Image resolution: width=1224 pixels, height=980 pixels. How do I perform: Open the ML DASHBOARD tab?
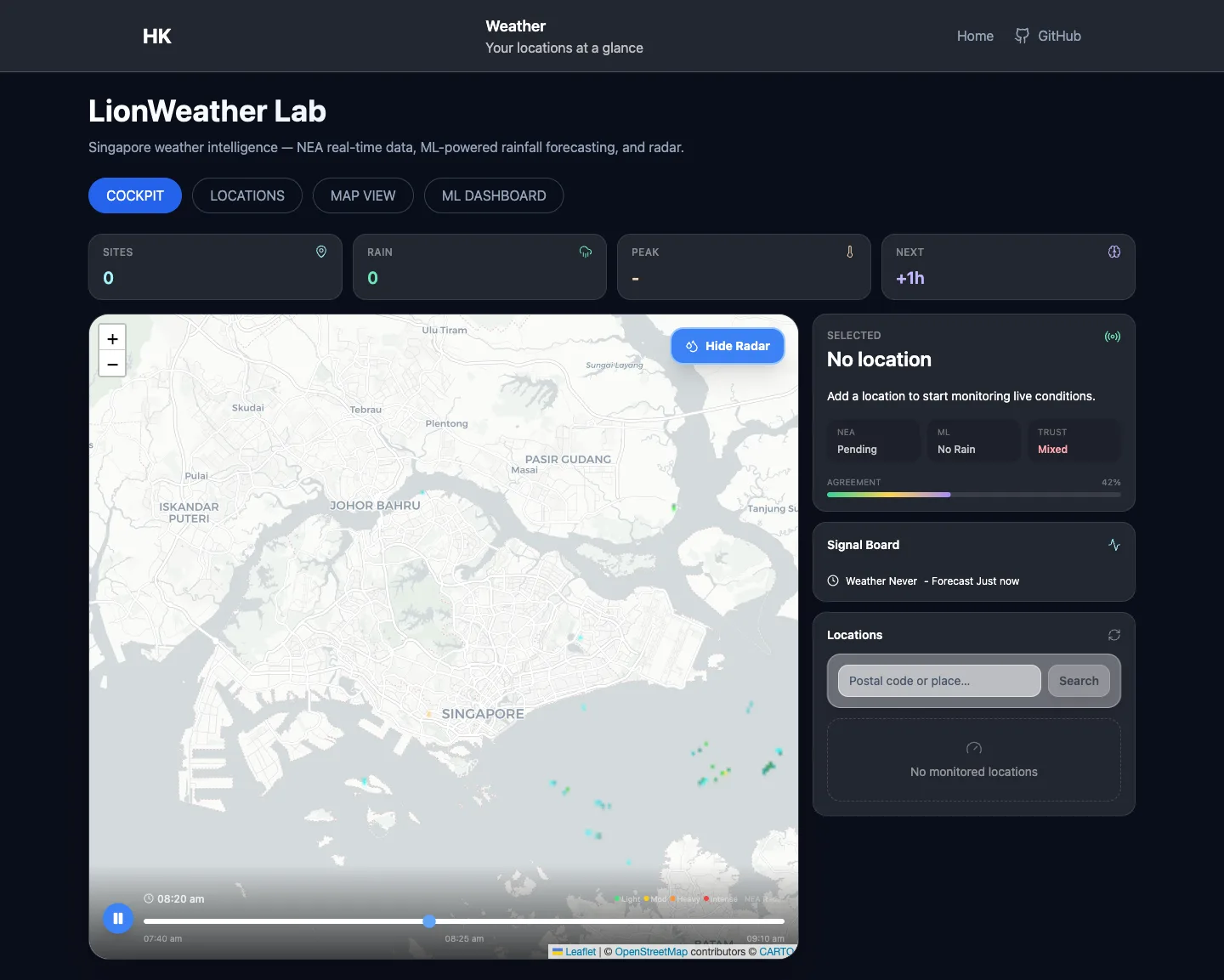pyautogui.click(x=494, y=195)
